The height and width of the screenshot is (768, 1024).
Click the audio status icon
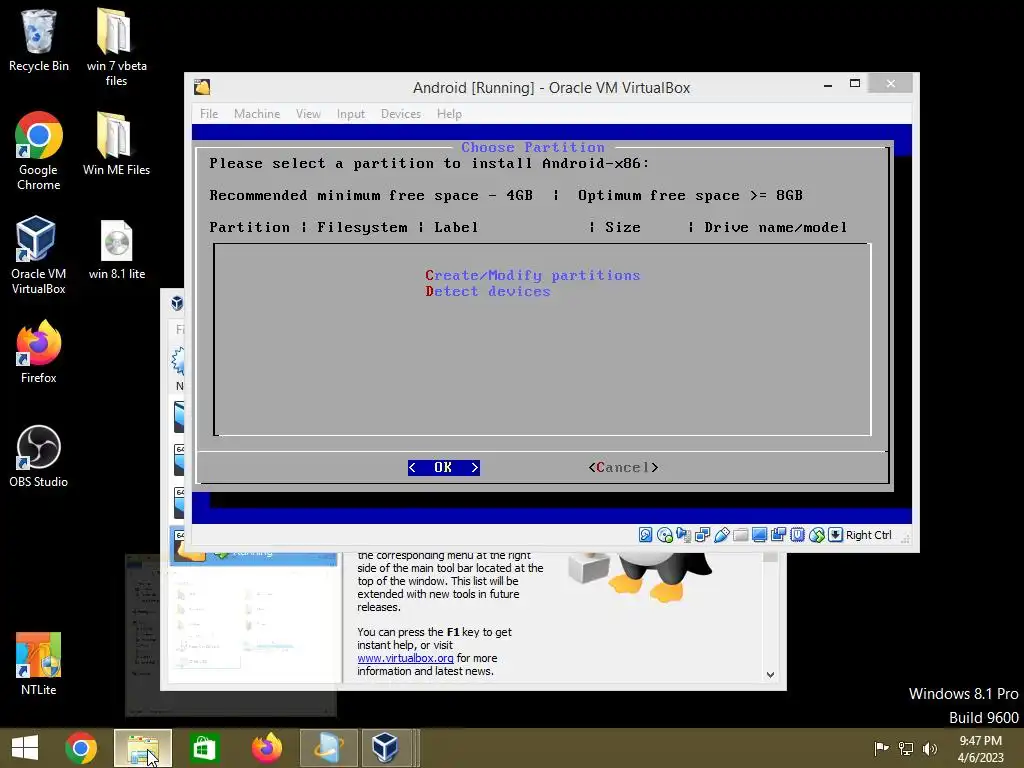(684, 535)
